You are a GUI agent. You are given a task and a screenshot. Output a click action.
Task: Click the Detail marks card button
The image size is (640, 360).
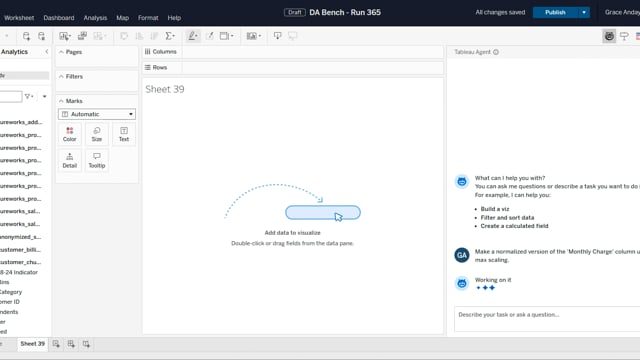coord(69,160)
